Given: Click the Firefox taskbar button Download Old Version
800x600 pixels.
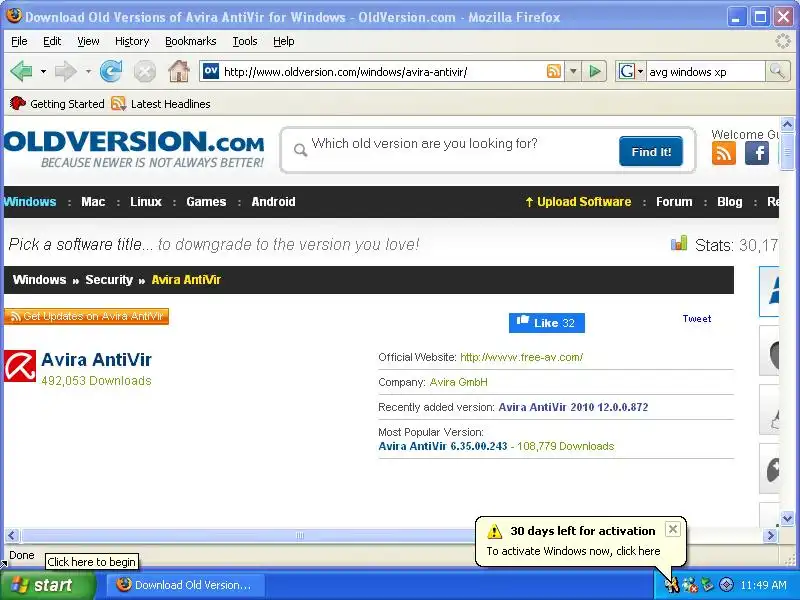Looking at the screenshot, I should [185, 585].
